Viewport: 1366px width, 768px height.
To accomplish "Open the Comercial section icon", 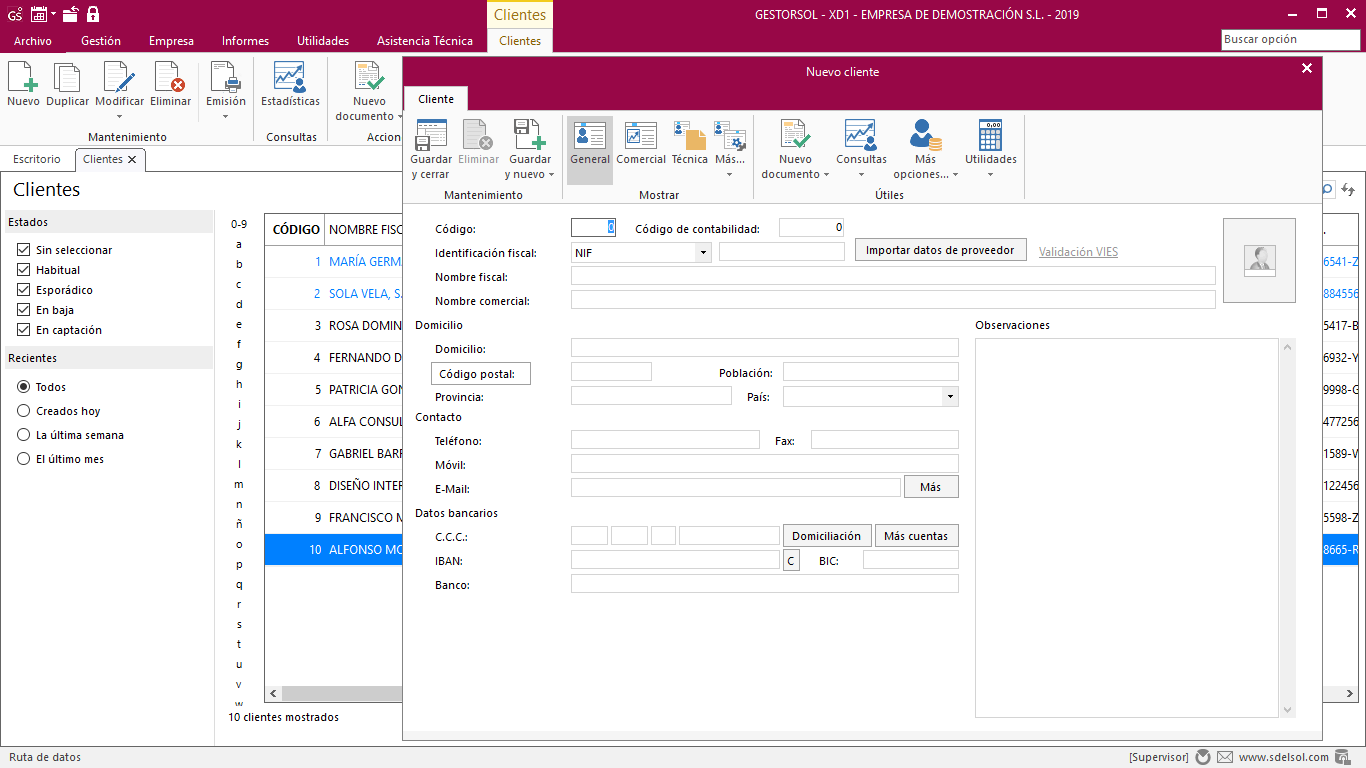I will (x=640, y=135).
